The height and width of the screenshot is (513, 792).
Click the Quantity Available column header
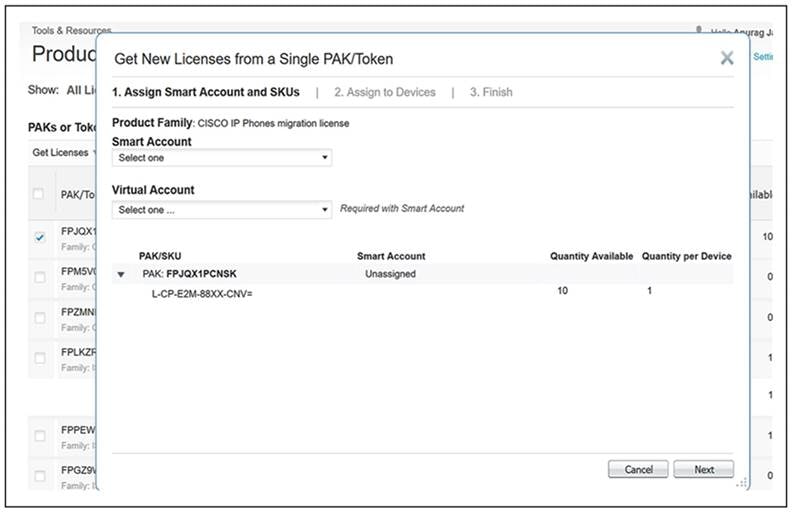pyautogui.click(x=591, y=256)
